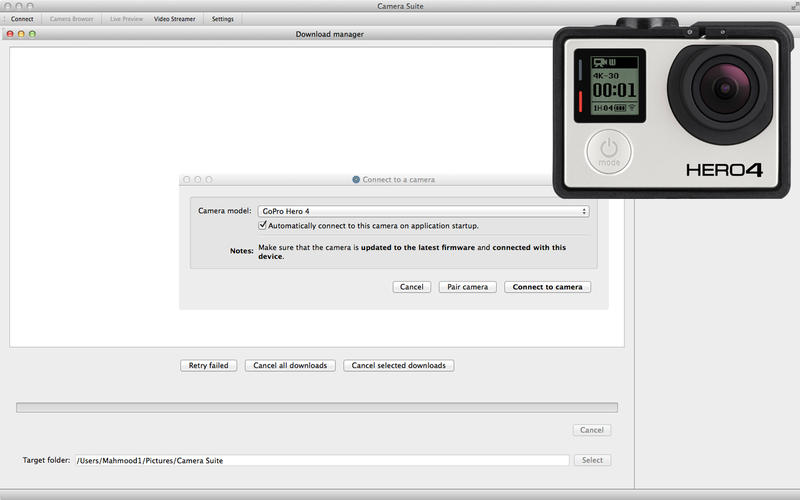Click into the Target folder path field
Image resolution: width=800 pixels, height=500 pixels.
pos(322,461)
